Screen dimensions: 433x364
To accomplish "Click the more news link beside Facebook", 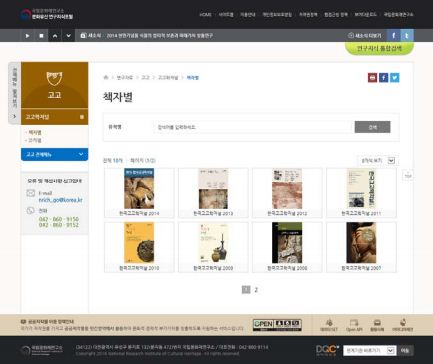I will 364,35.
